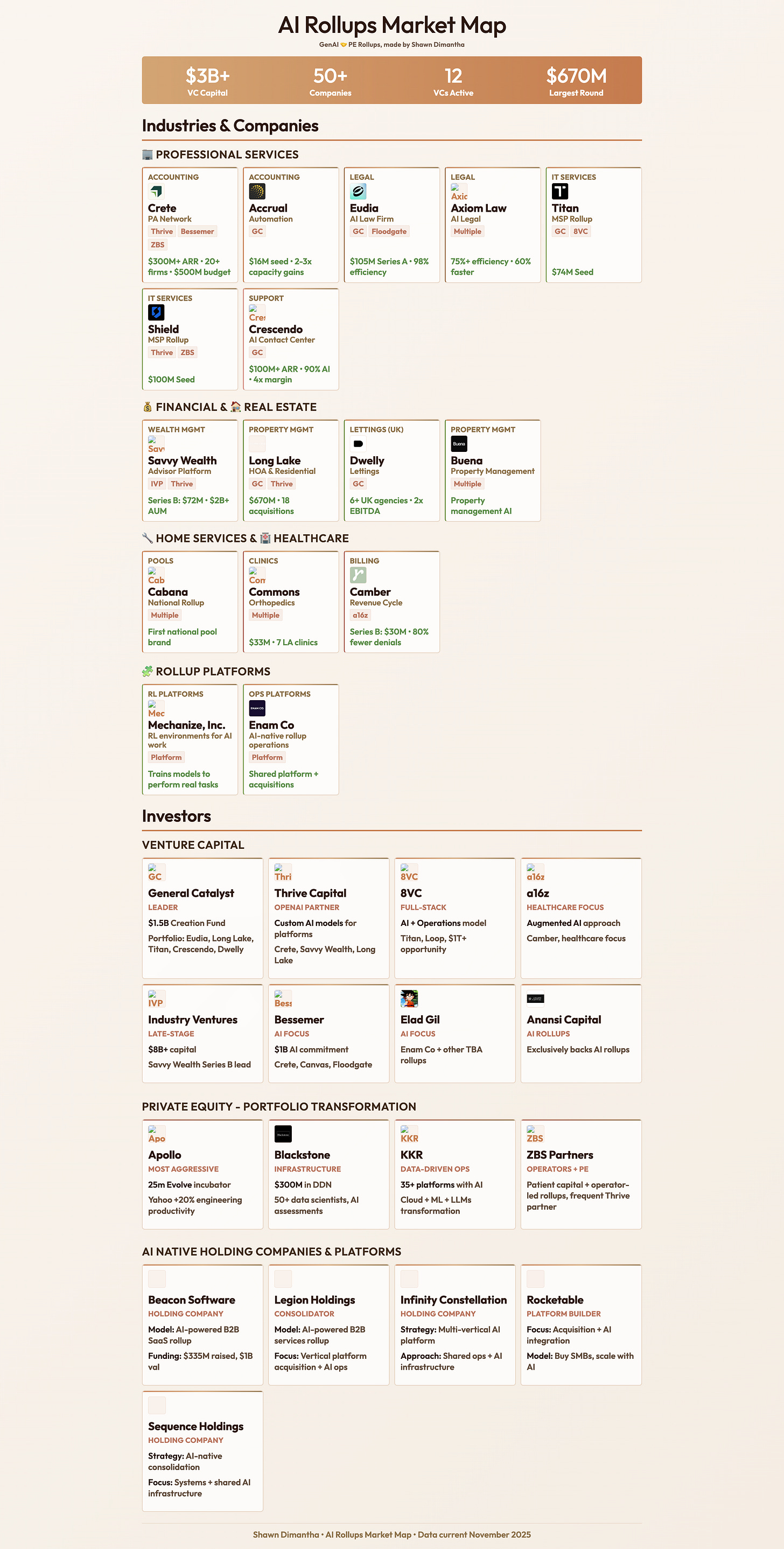Select the "Legion Holdings" card title

click(314, 1300)
